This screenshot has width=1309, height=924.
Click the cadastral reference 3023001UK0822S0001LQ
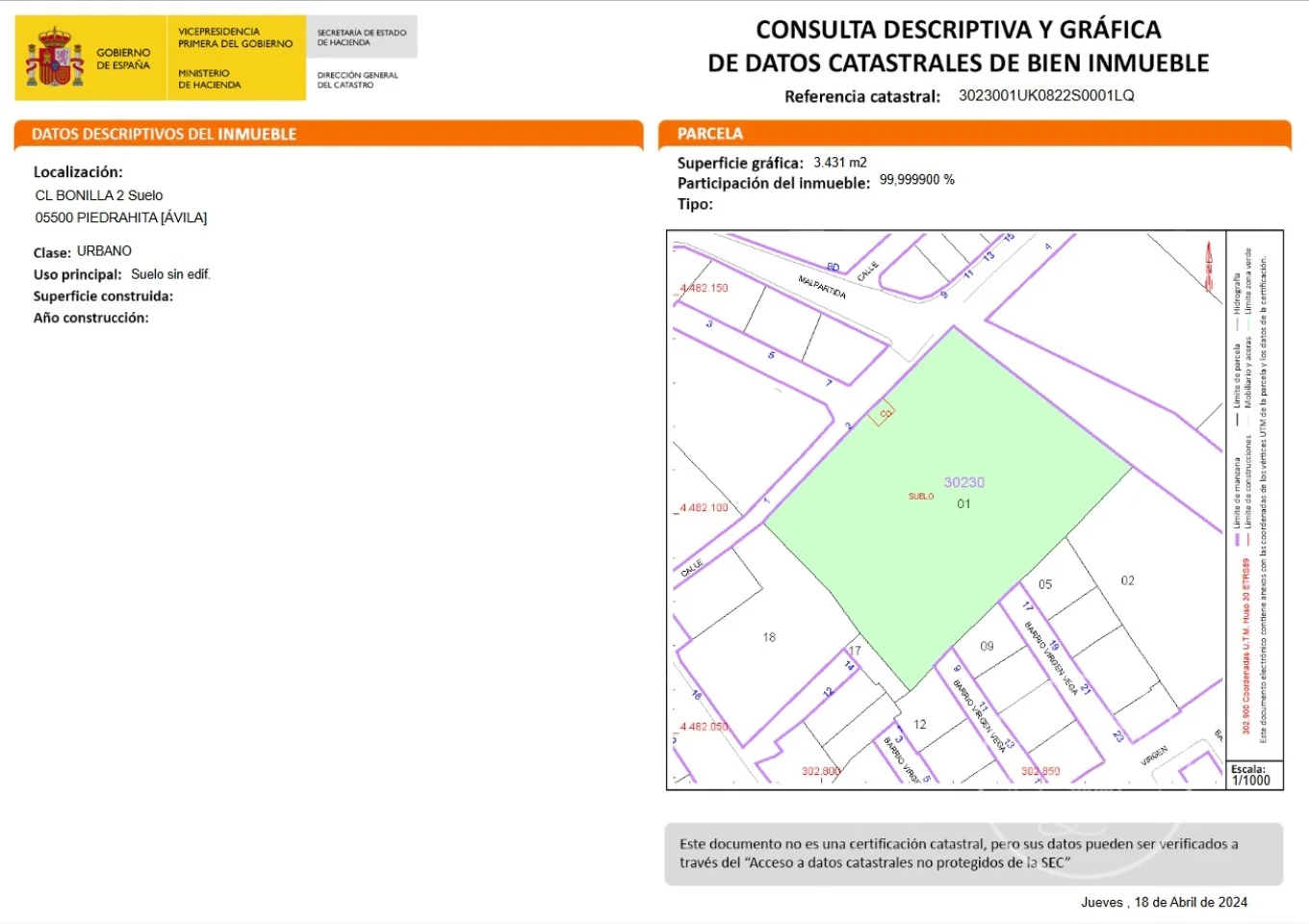coord(1046,95)
